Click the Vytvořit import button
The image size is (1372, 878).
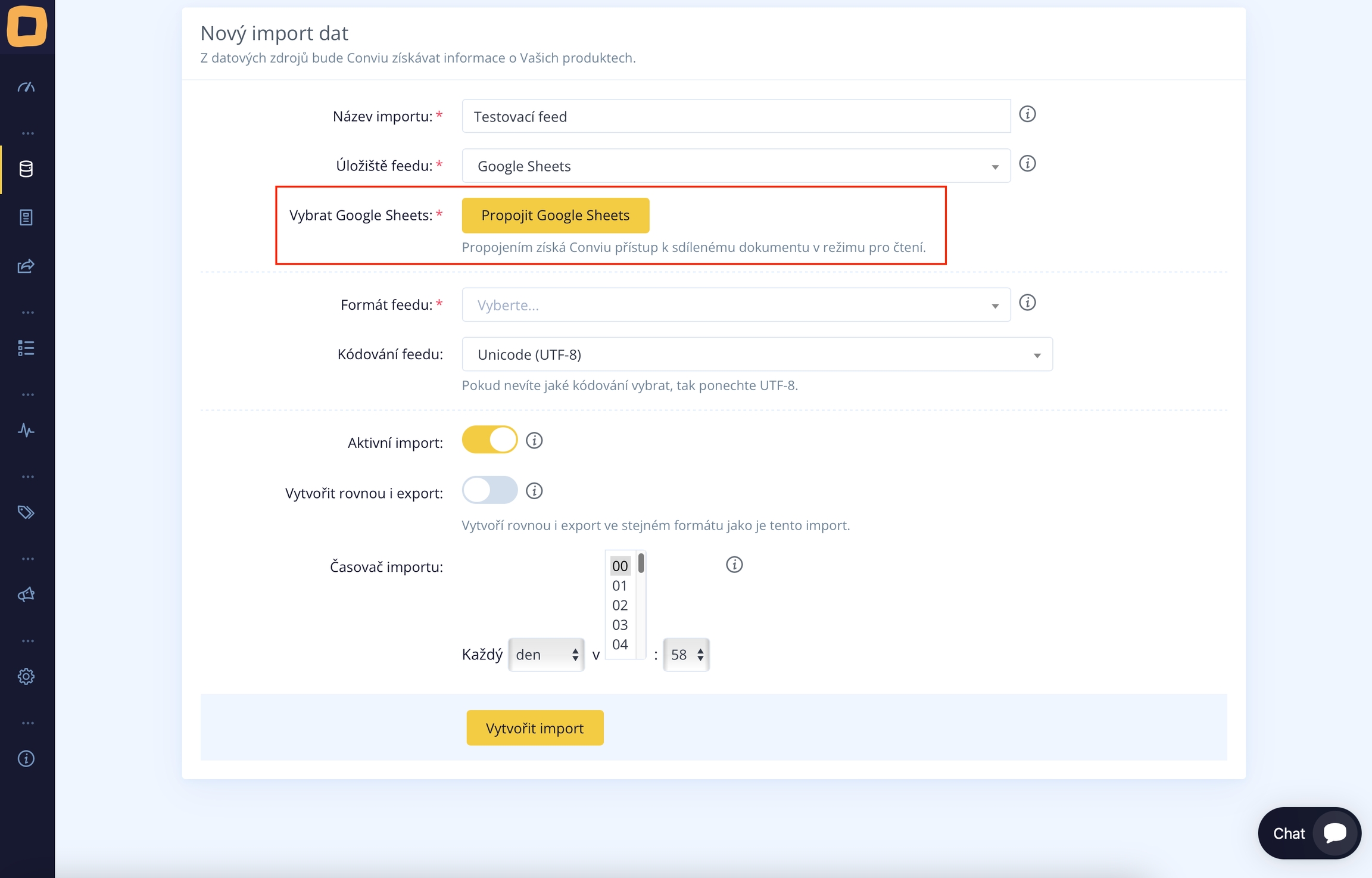click(x=534, y=728)
